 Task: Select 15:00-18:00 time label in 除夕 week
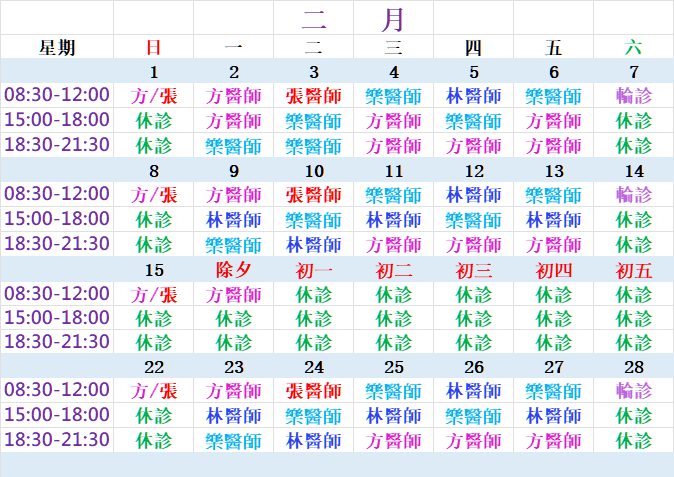[57, 318]
